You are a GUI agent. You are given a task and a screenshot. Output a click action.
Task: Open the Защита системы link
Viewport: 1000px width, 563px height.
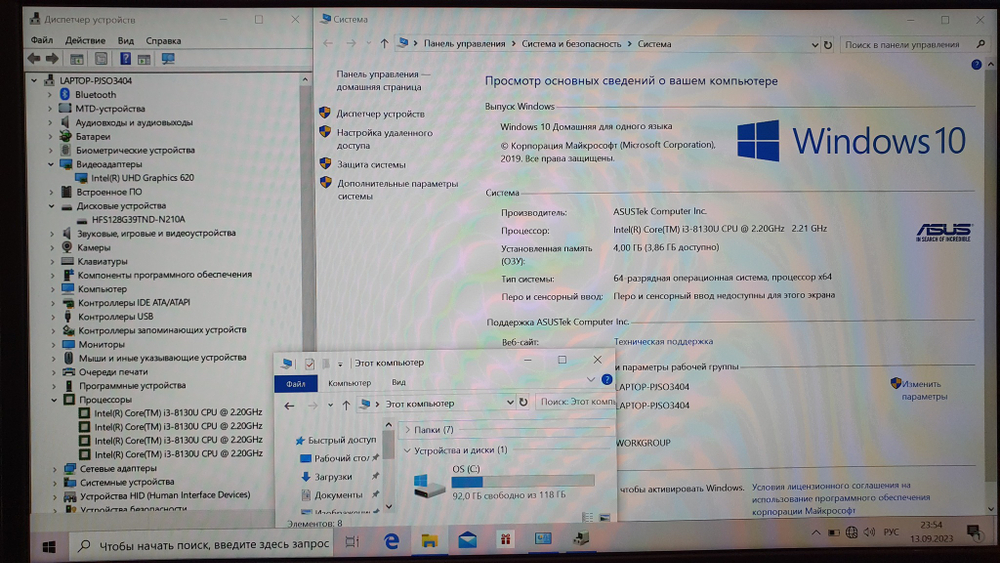pyautogui.click(x=371, y=164)
